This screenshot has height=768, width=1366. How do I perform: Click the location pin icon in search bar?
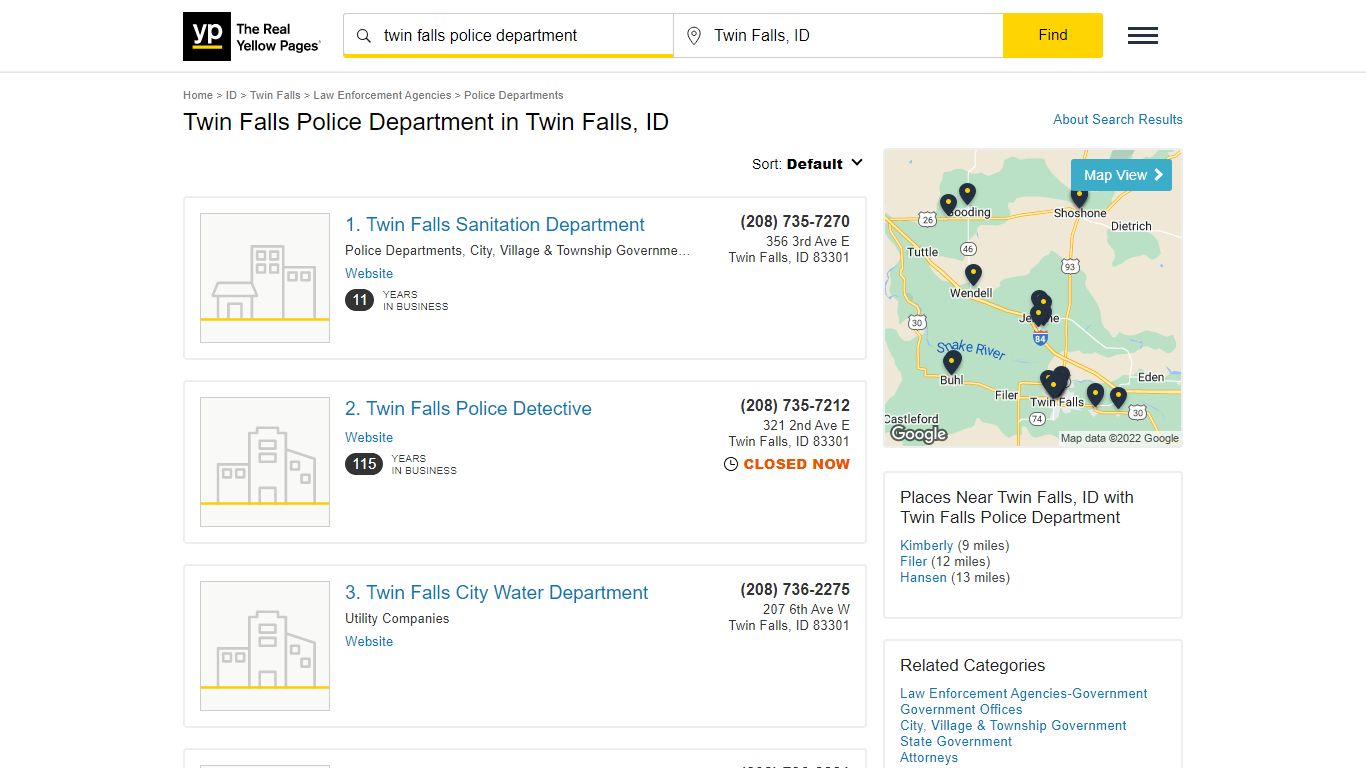point(694,36)
